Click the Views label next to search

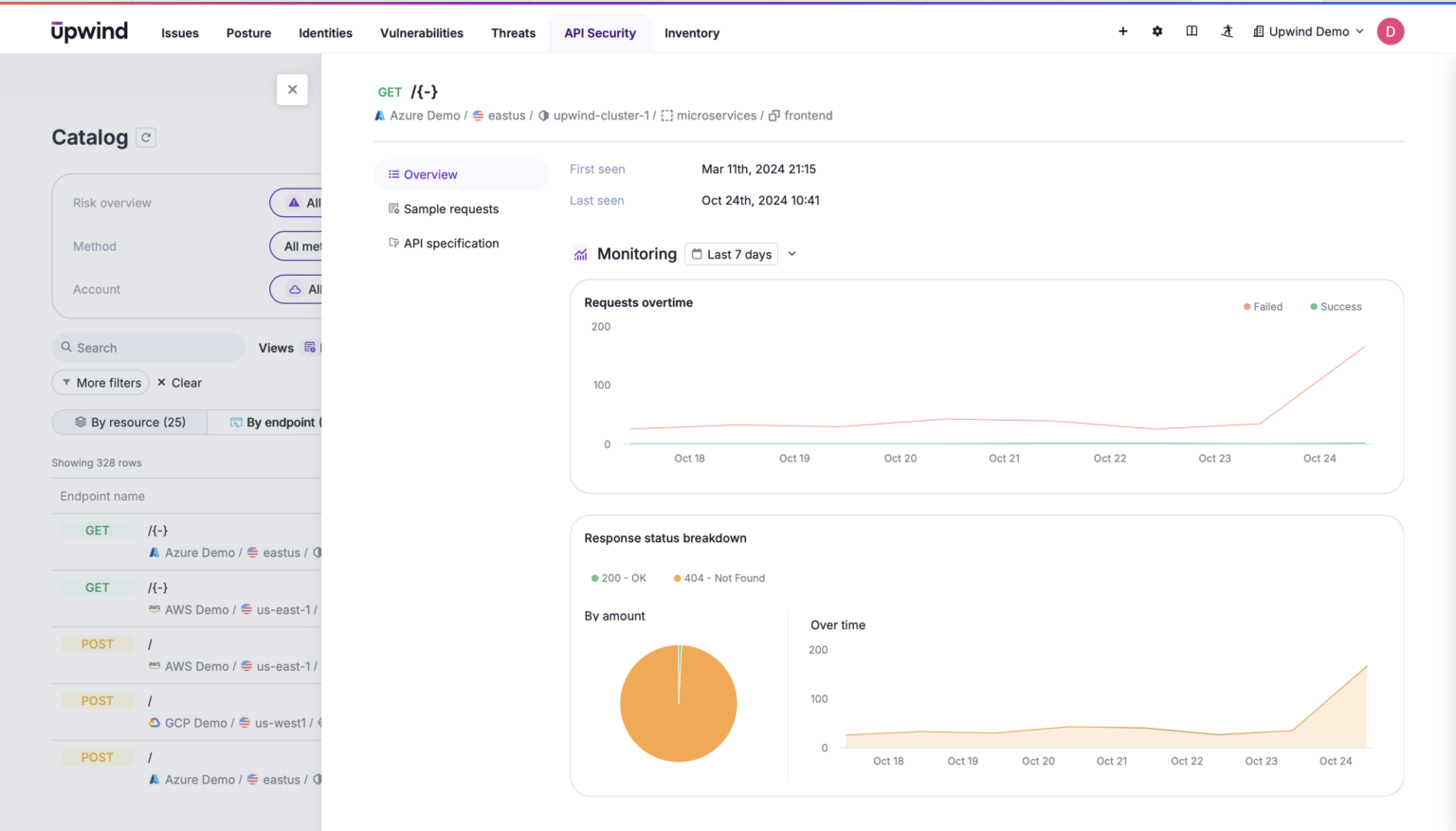point(275,347)
